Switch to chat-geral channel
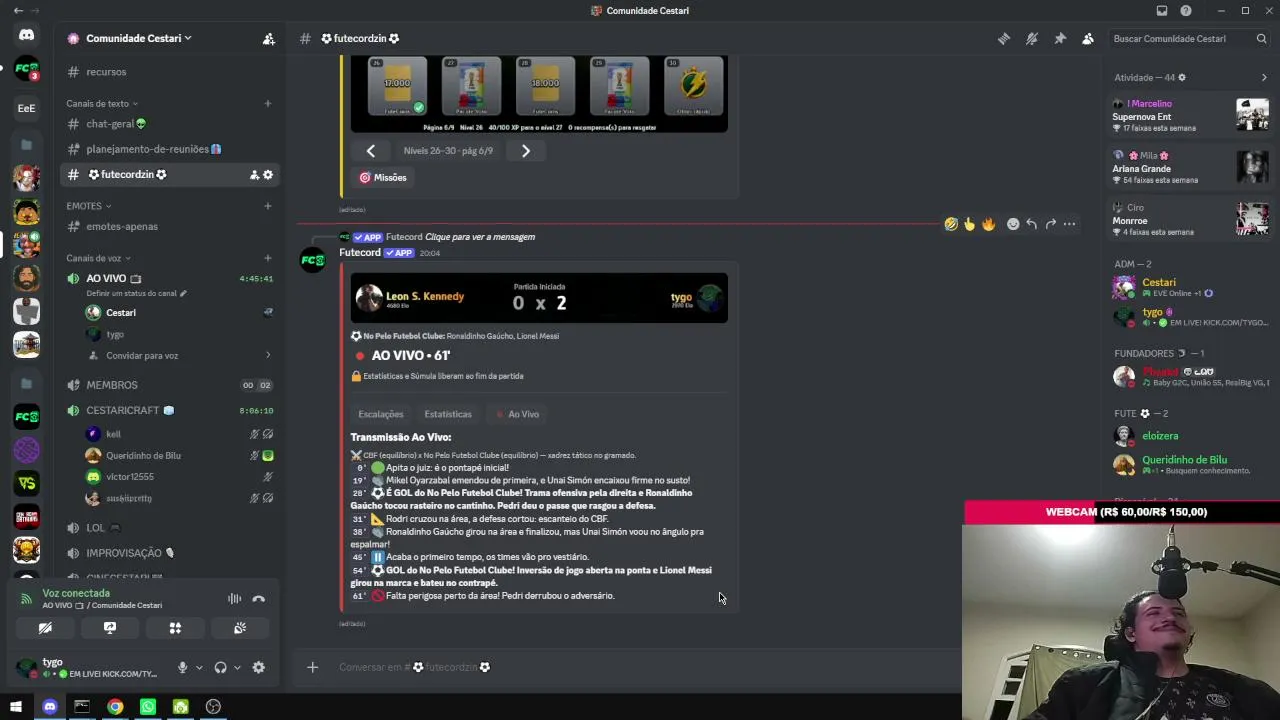 (169, 124)
